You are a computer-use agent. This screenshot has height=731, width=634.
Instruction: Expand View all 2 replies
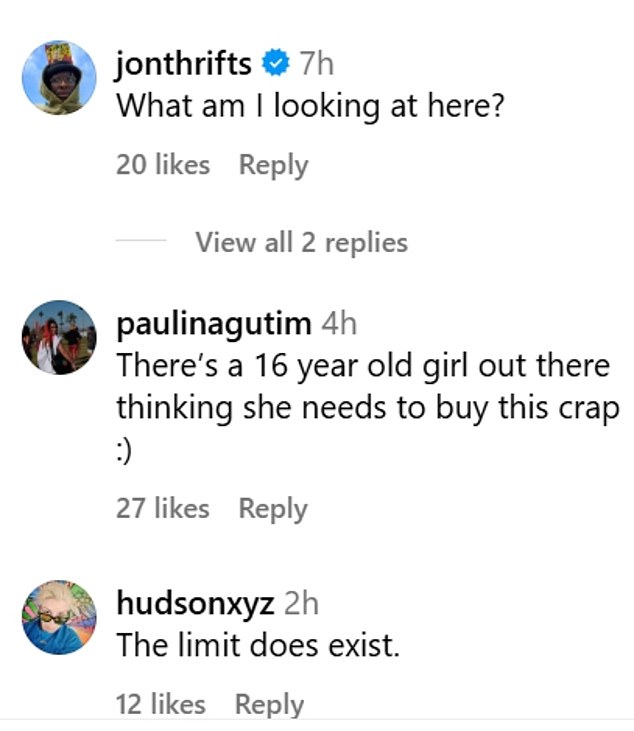pos(302,242)
